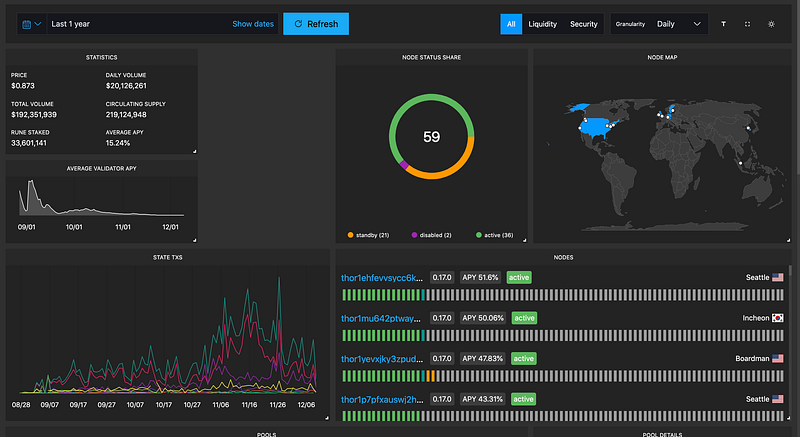Toggle active series in node status legend
Viewport: 800px width, 437px height.
pyautogui.click(x=494, y=234)
